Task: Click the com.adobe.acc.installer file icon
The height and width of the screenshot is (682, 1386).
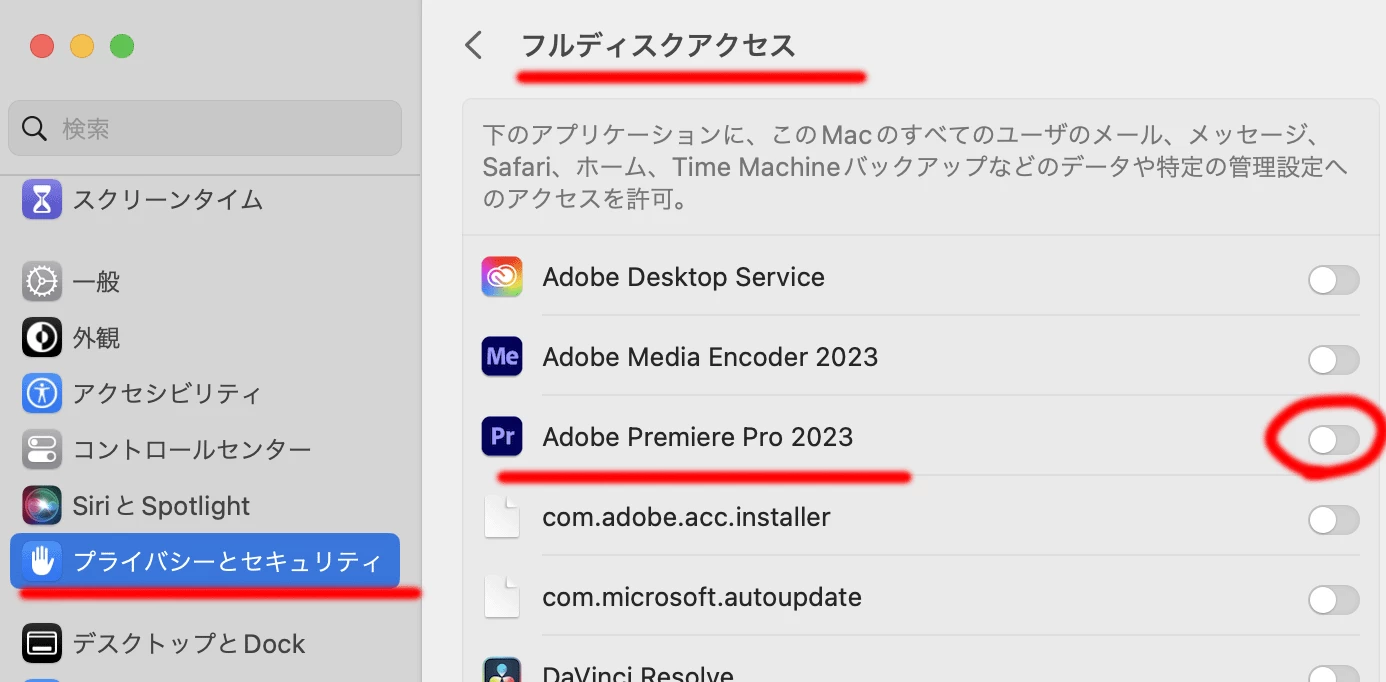Action: pos(502,517)
